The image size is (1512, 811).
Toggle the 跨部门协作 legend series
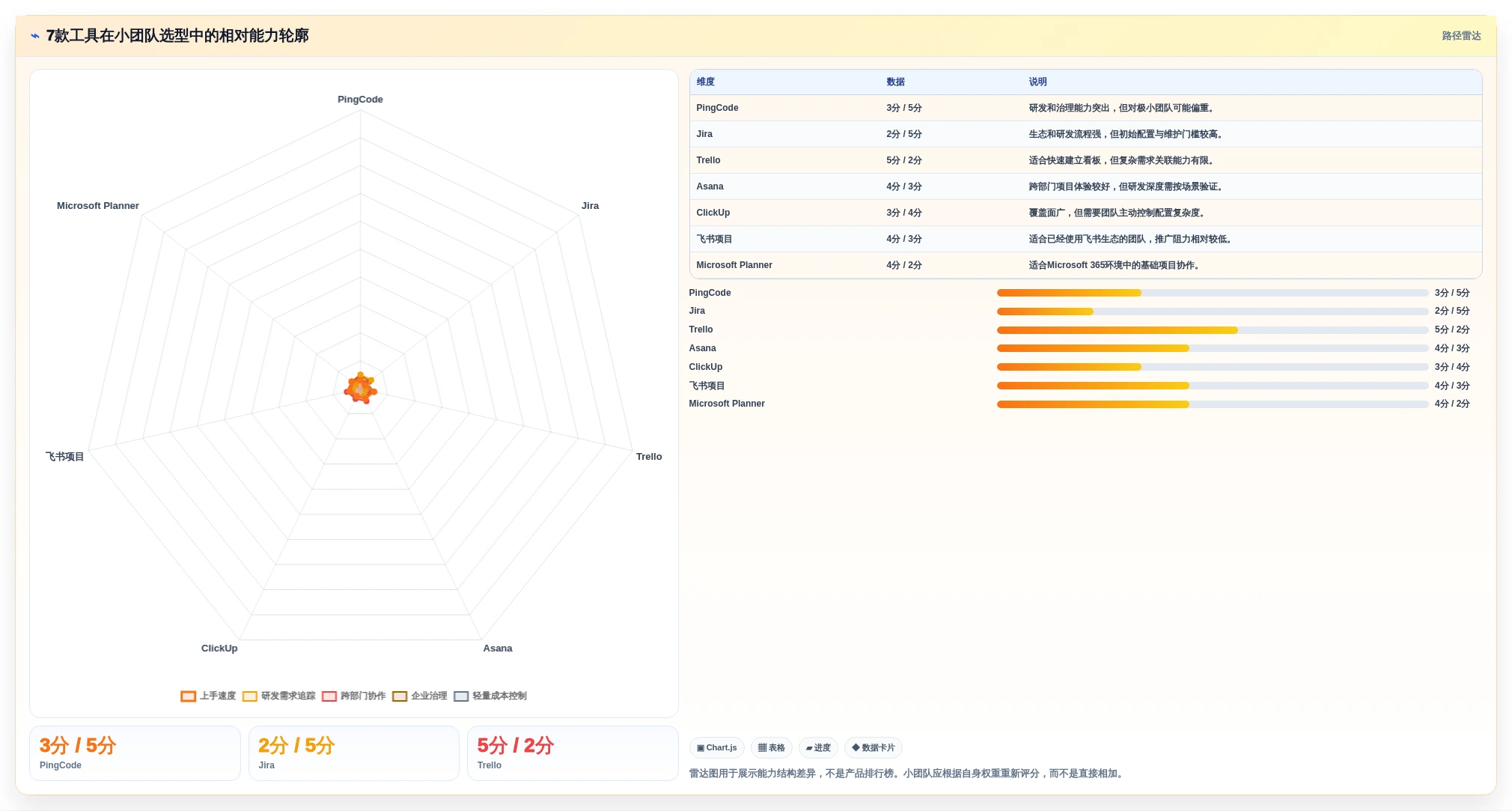(x=353, y=696)
